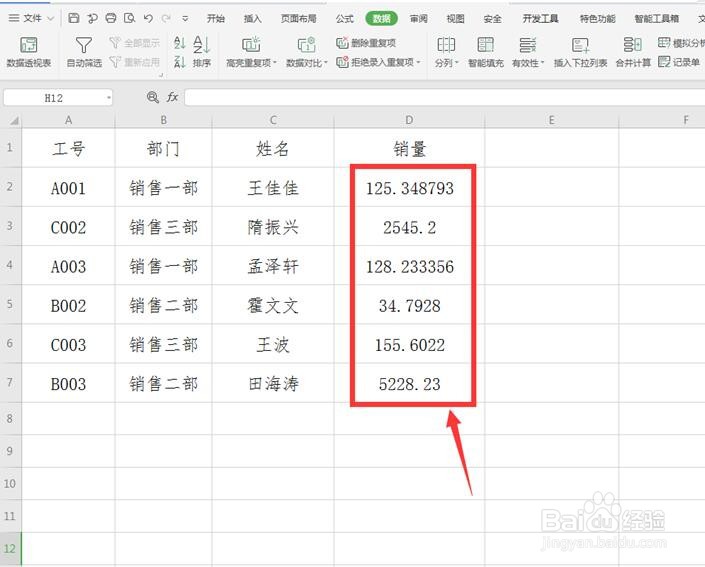Select column C header
This screenshot has width=705, height=567.
pyautogui.click(x=273, y=120)
